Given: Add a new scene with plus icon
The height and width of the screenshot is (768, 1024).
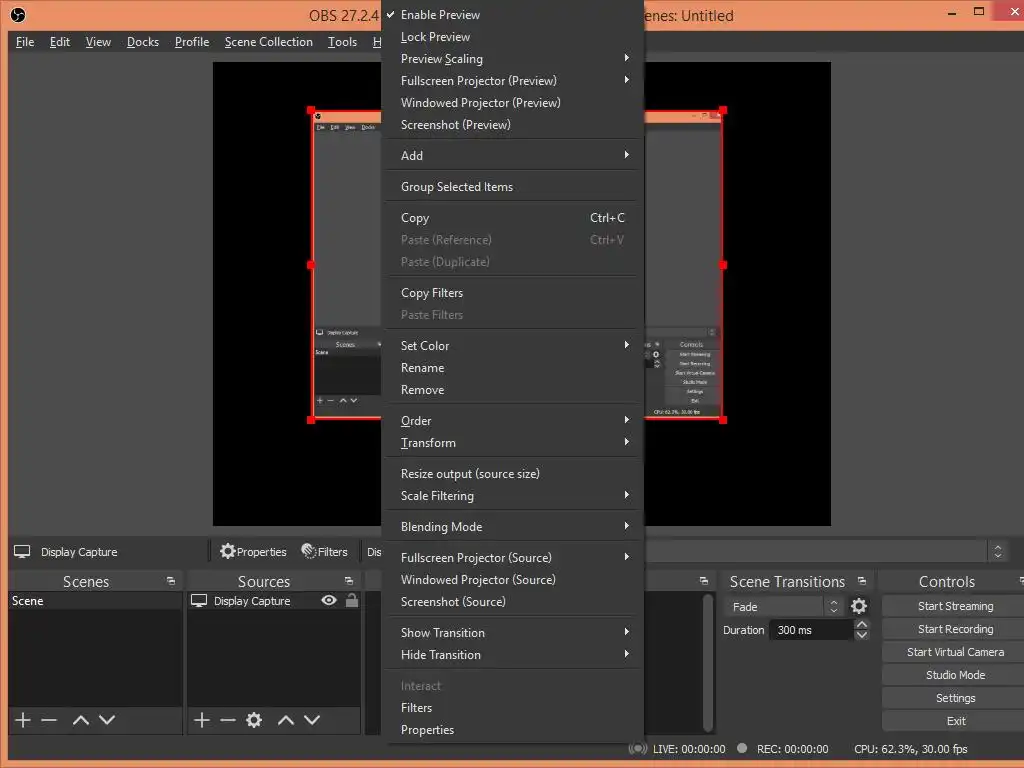Looking at the screenshot, I should pyautogui.click(x=23, y=720).
